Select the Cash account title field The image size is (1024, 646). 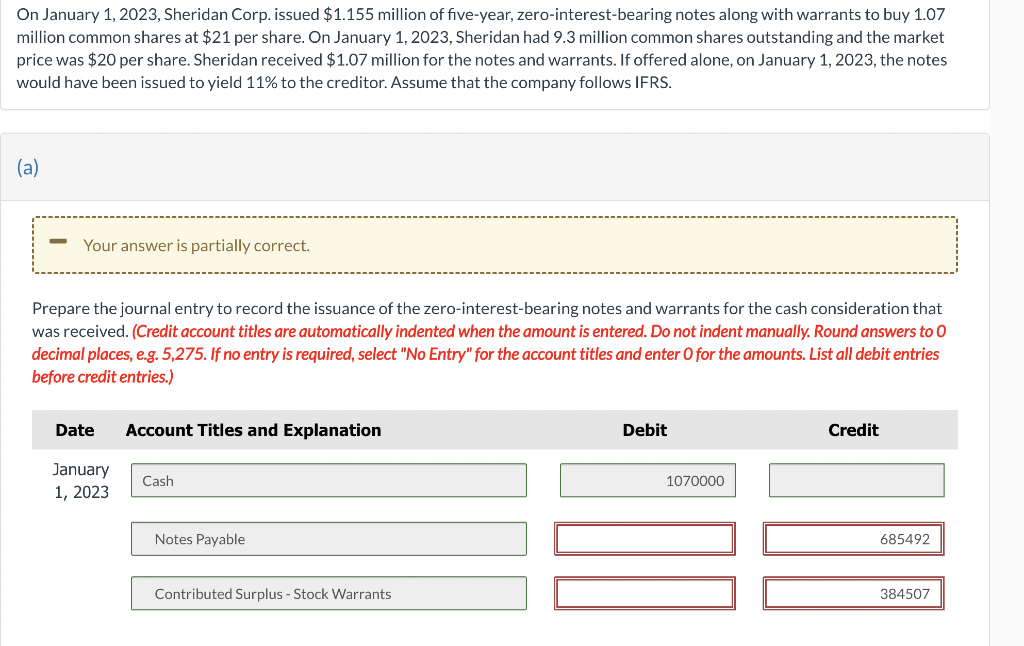pyautogui.click(x=329, y=480)
